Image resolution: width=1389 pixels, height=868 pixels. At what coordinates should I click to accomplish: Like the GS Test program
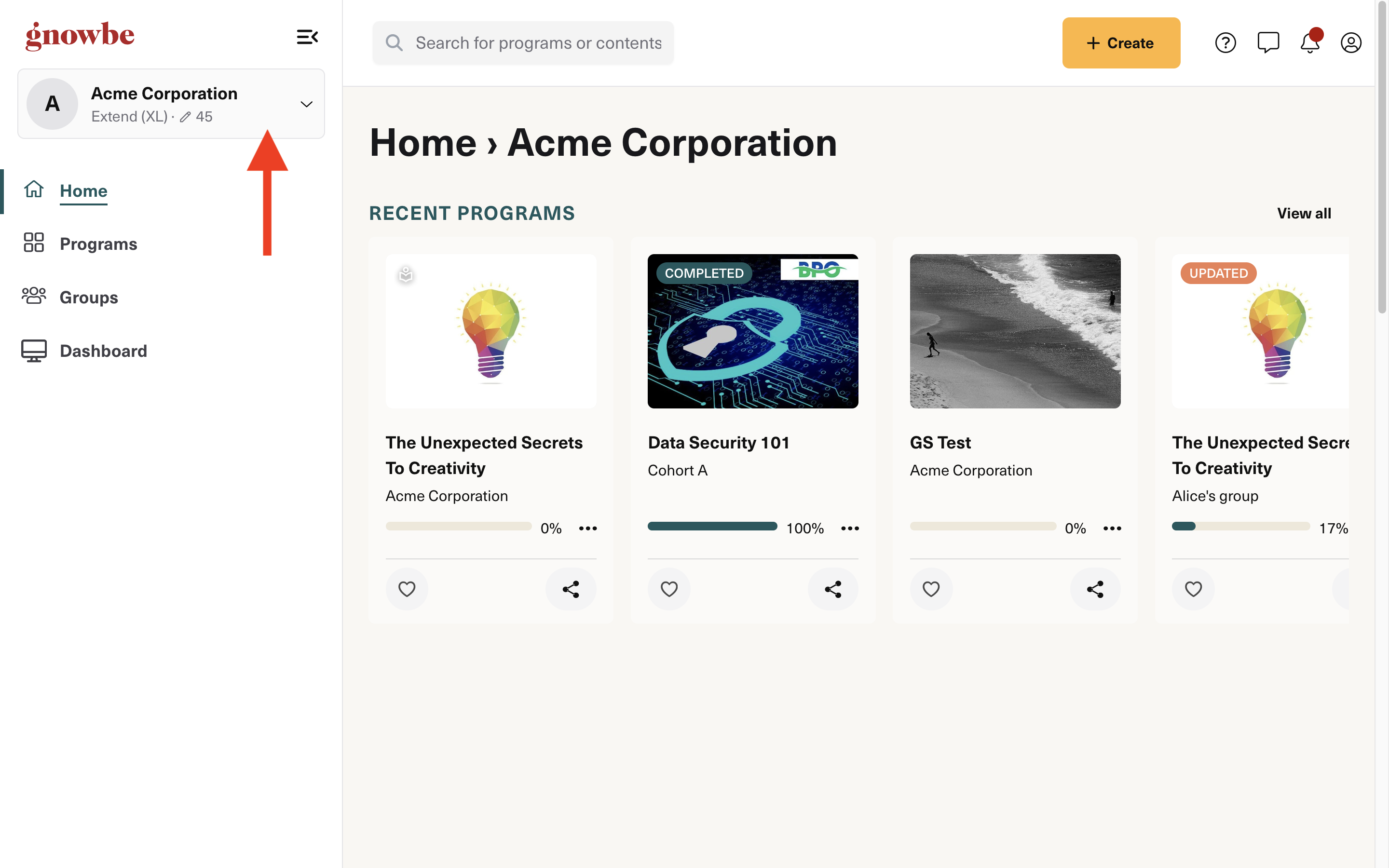931,589
